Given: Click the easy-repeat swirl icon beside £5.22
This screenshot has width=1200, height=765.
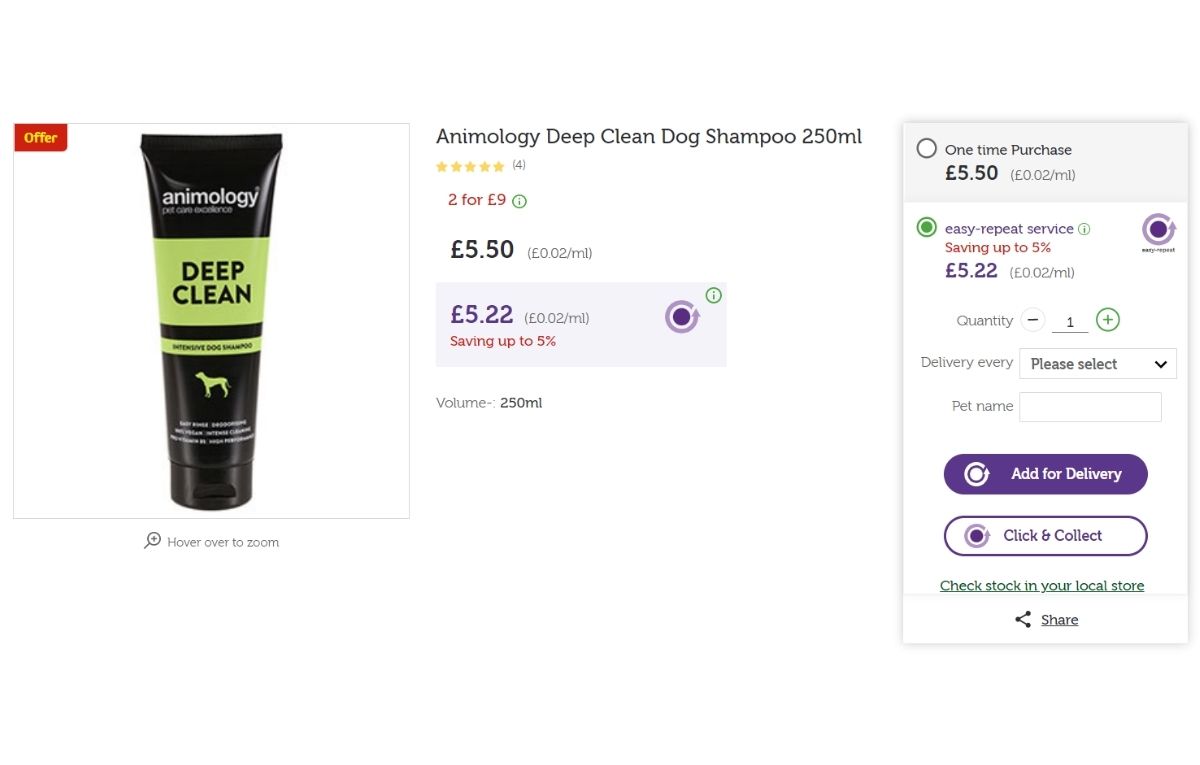Looking at the screenshot, I should pyautogui.click(x=682, y=317).
